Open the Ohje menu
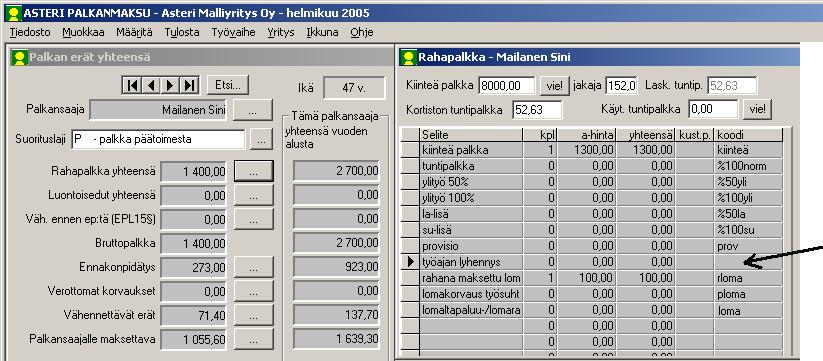The width and height of the screenshot is (823, 361). (x=362, y=33)
